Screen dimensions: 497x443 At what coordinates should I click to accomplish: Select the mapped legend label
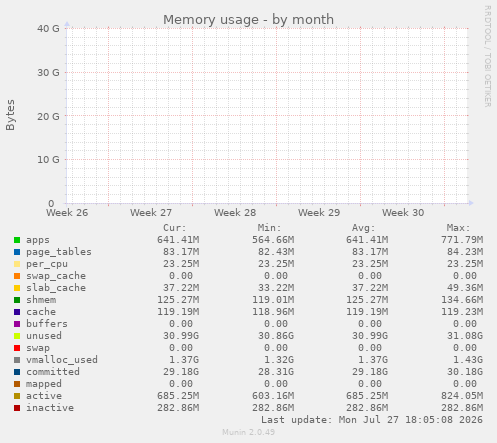pos(44,384)
